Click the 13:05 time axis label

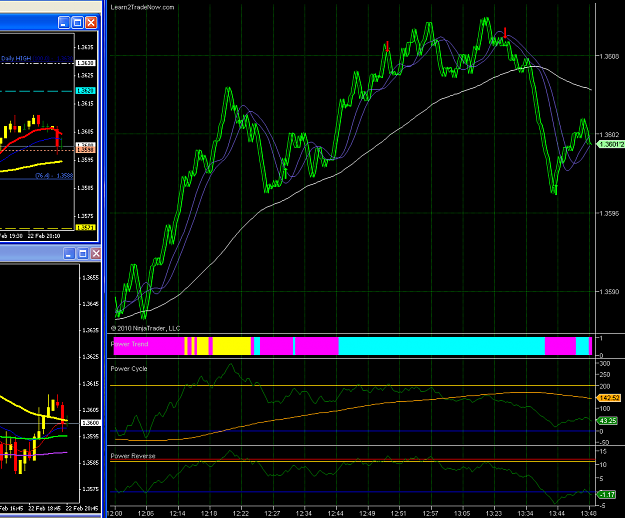[462, 513]
